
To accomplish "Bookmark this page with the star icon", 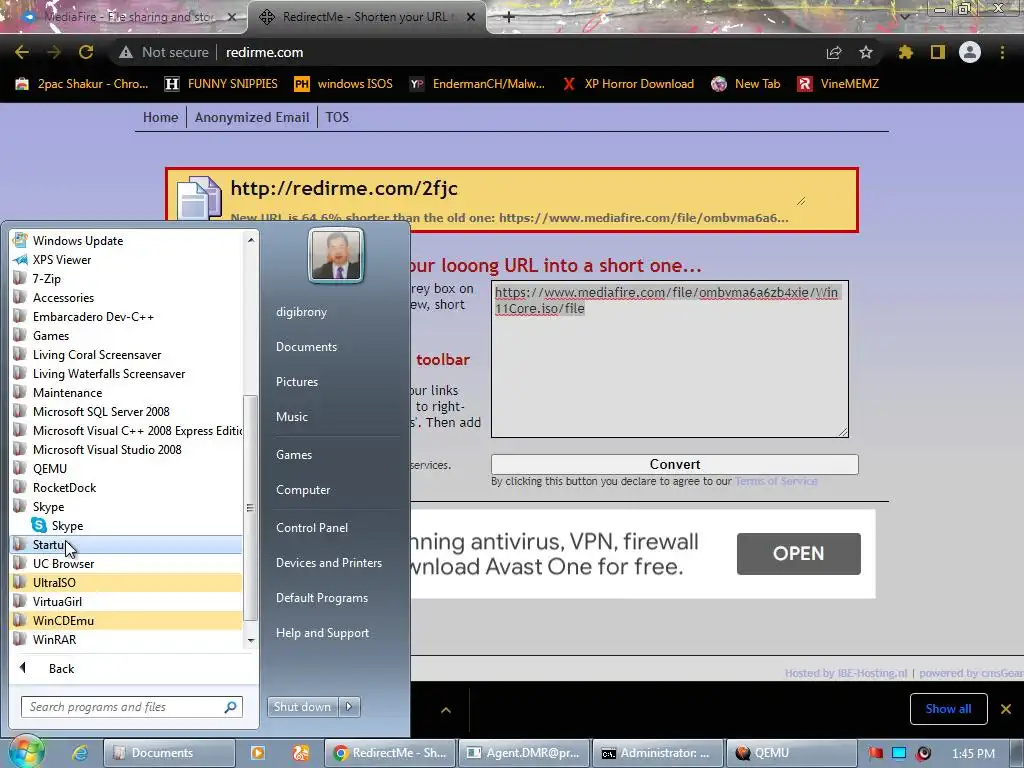I will click(866, 52).
